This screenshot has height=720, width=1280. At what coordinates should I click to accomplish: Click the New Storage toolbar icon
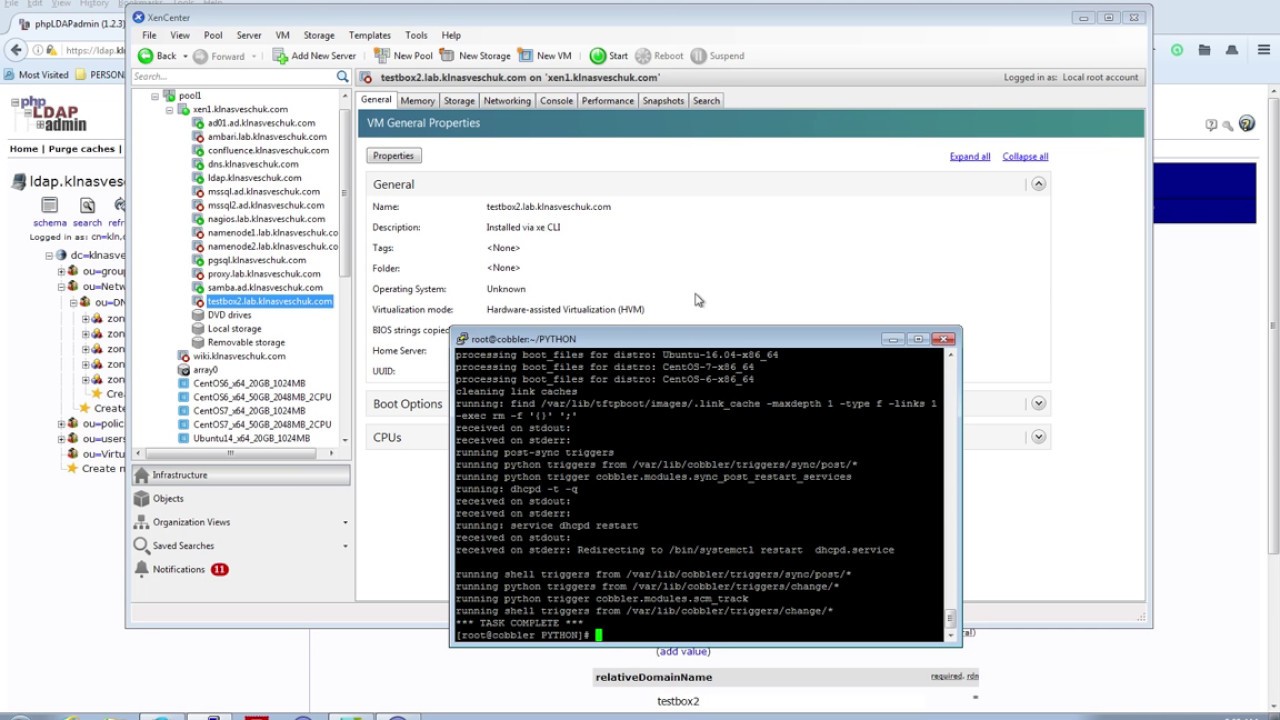click(447, 56)
